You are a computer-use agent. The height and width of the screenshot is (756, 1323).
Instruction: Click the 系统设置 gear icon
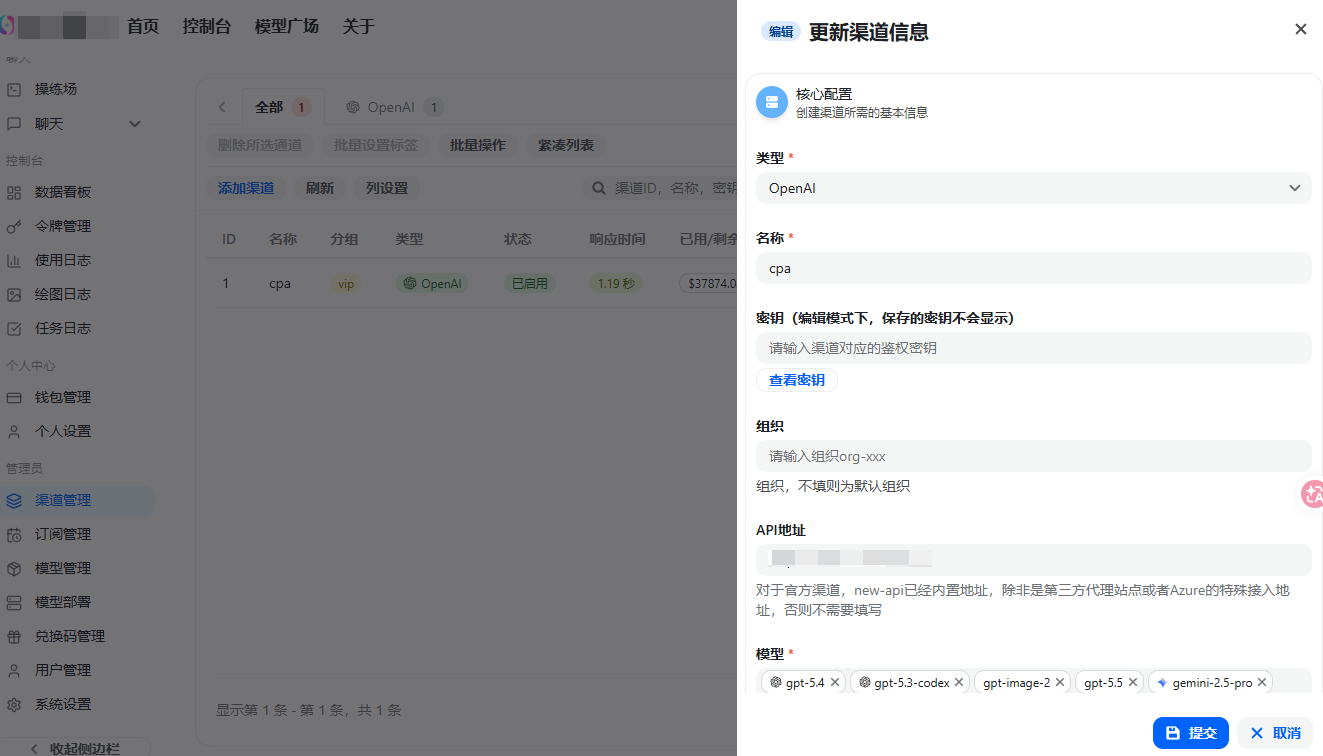click(14, 704)
